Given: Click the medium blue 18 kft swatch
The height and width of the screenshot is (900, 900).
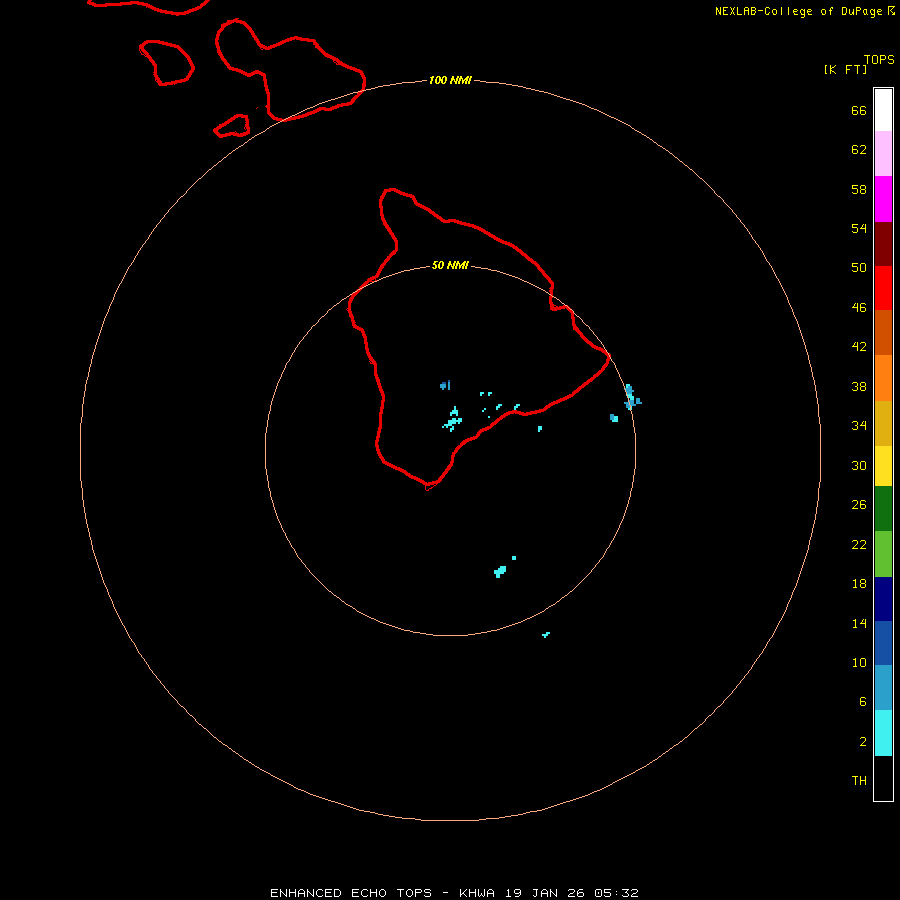Looking at the screenshot, I should point(883,643).
